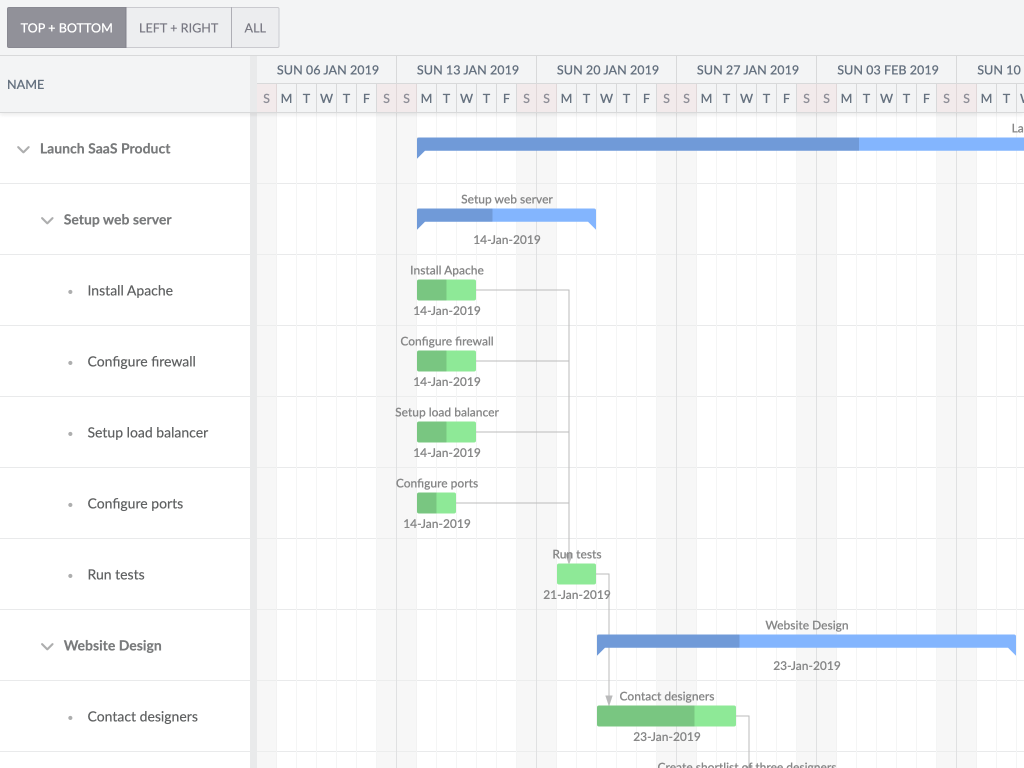
Task: Click 14-Jan-2019 date under Install Apache bar
Action: (447, 311)
